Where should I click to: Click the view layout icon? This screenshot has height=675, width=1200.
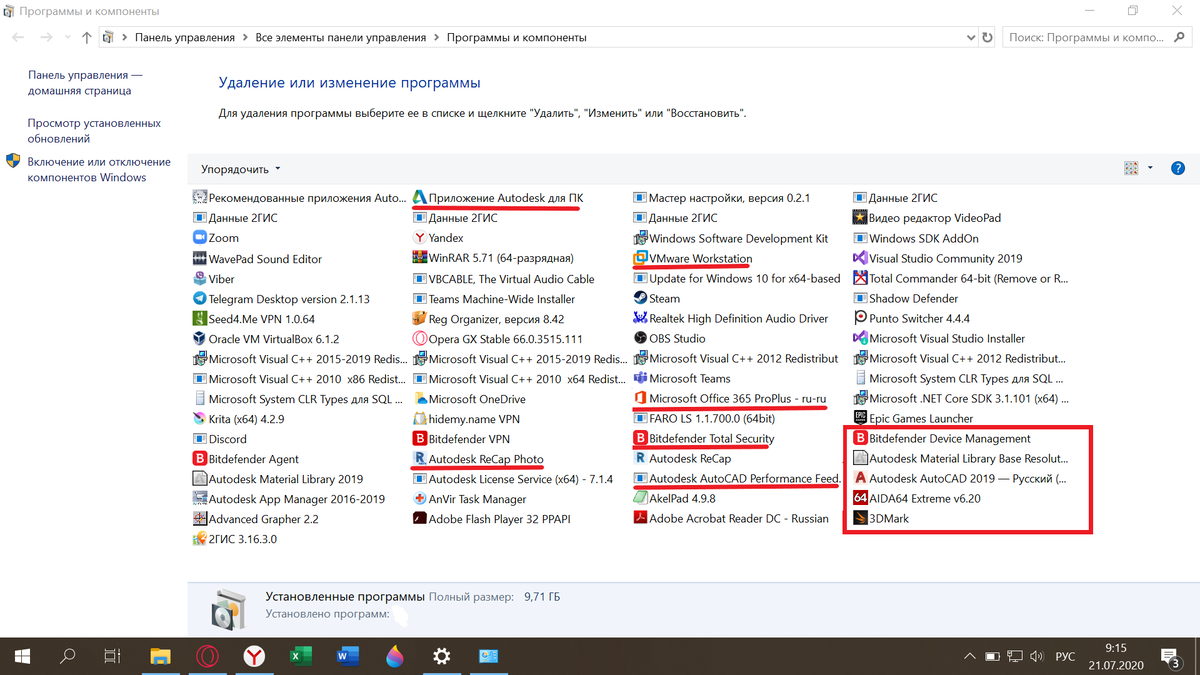(x=1132, y=168)
